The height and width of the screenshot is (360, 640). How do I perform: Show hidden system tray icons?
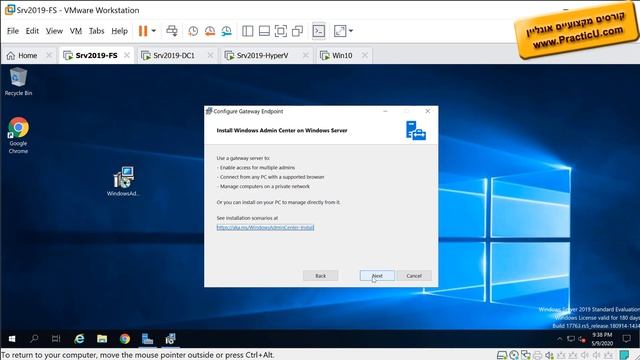coord(560,339)
